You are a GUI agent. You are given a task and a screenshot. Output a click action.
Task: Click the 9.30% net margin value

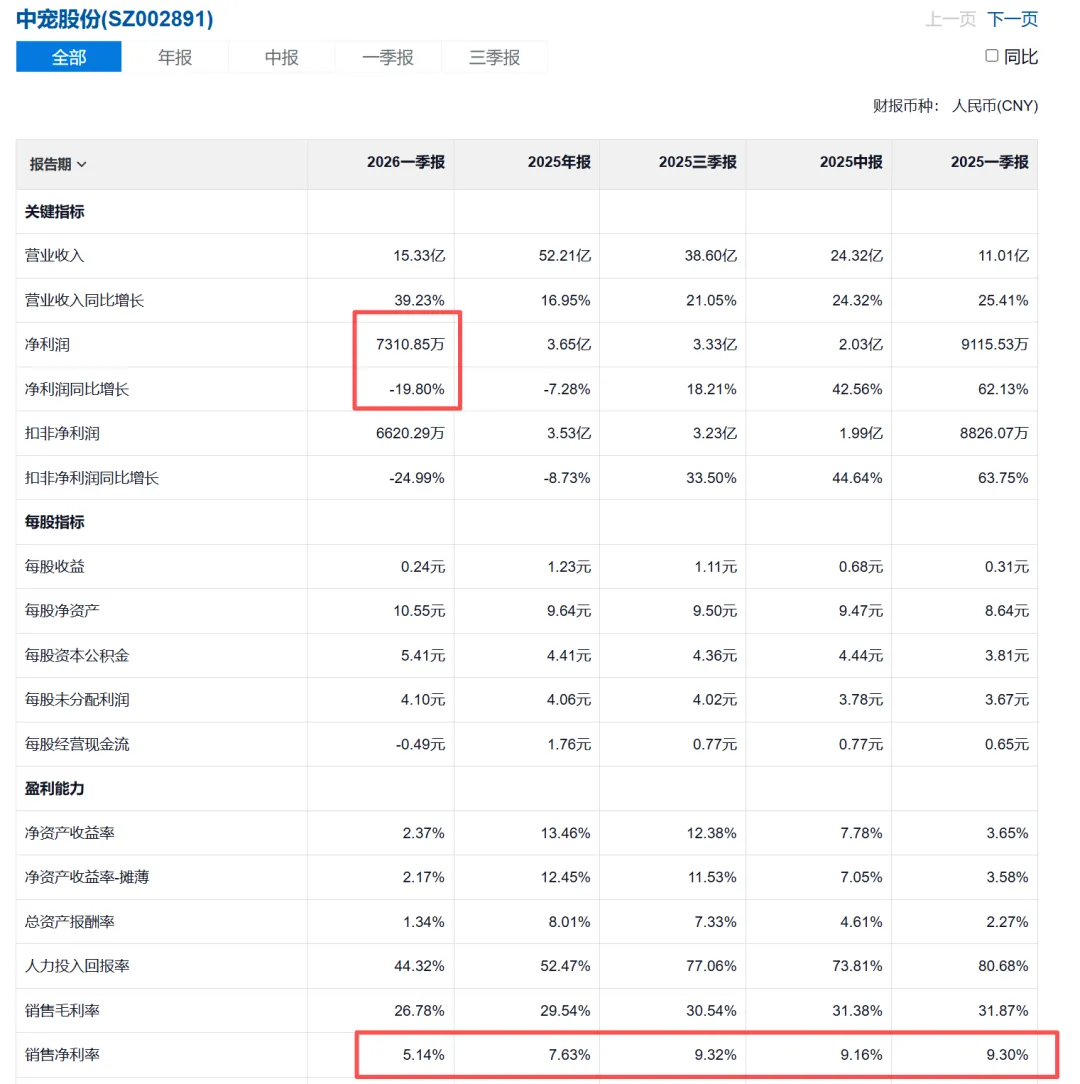1007,1055
